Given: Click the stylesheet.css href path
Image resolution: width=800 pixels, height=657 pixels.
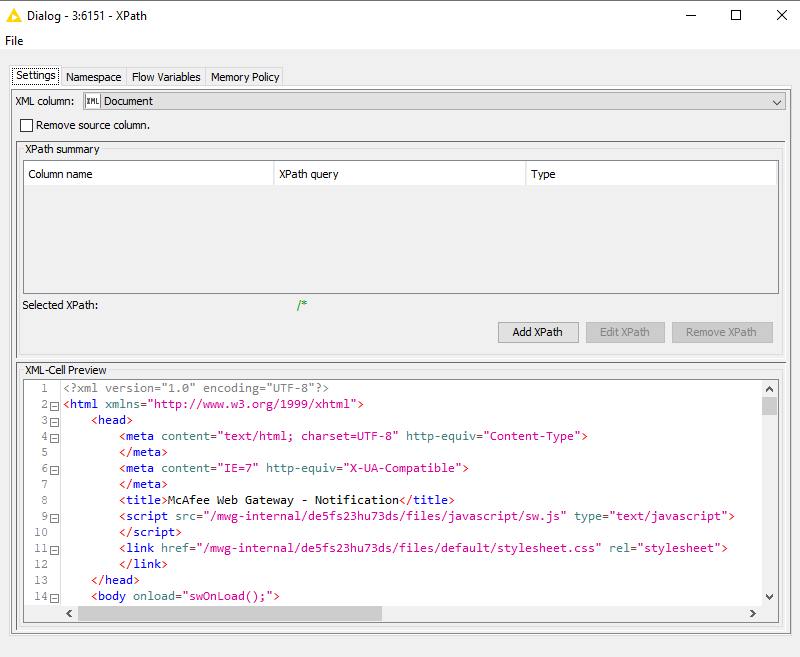Looking at the screenshot, I should [399, 548].
